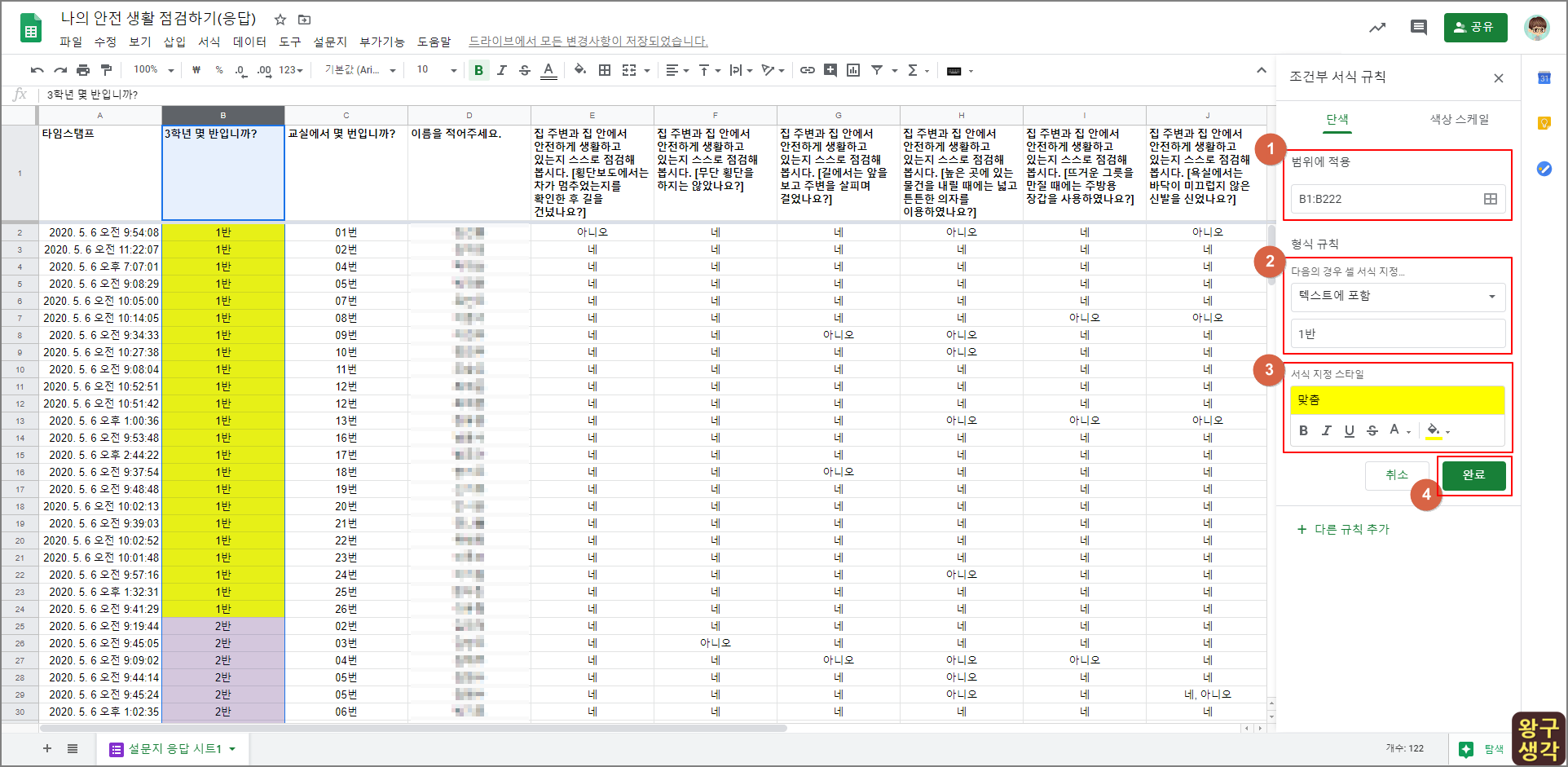Click the Insert chart icon
1568x767 pixels.
pos(852,70)
